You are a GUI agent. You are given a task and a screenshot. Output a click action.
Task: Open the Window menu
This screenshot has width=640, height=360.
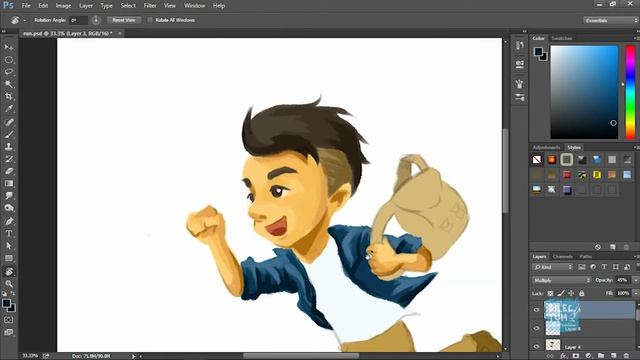(194, 6)
